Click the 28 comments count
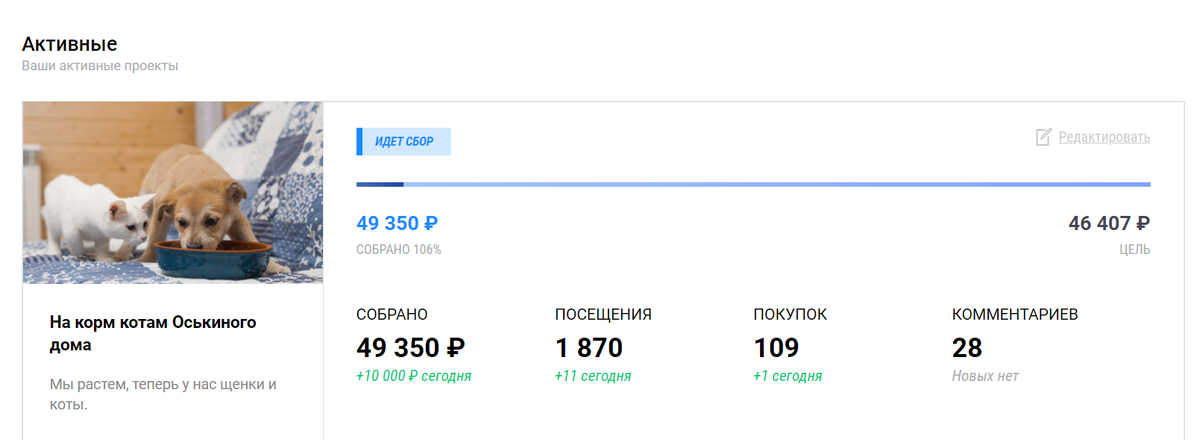This screenshot has width=1200, height=440. 967,348
